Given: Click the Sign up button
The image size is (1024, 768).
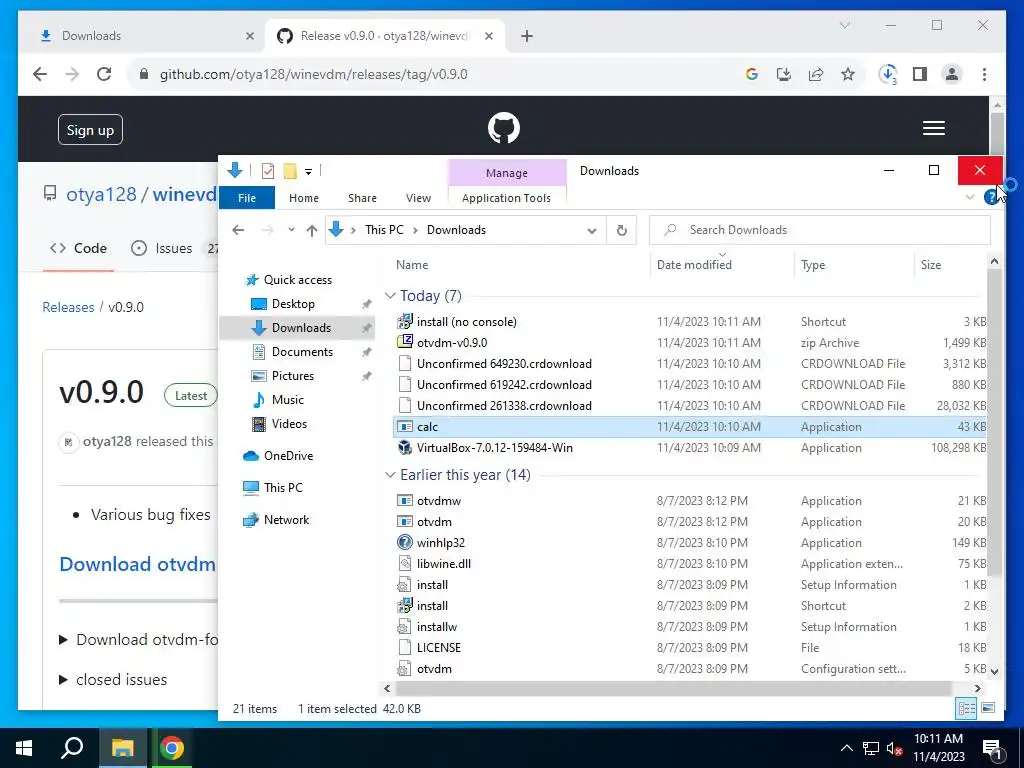Looking at the screenshot, I should [90, 130].
